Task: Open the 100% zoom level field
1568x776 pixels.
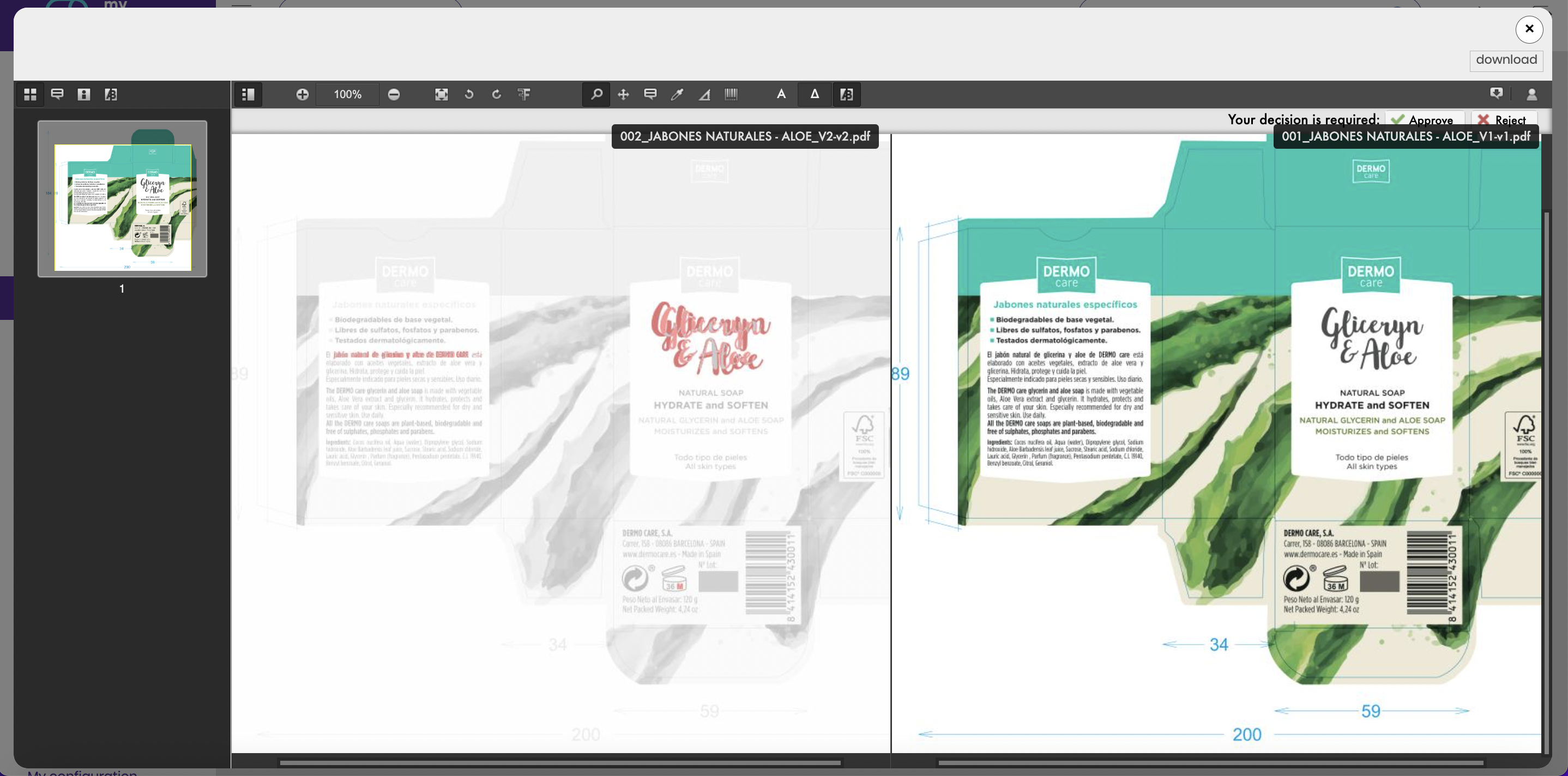Action: click(347, 94)
